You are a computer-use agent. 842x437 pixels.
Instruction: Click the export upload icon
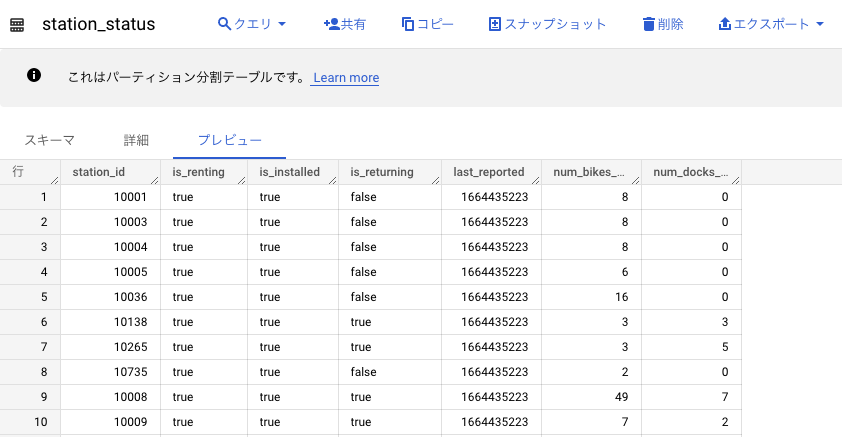(725, 24)
